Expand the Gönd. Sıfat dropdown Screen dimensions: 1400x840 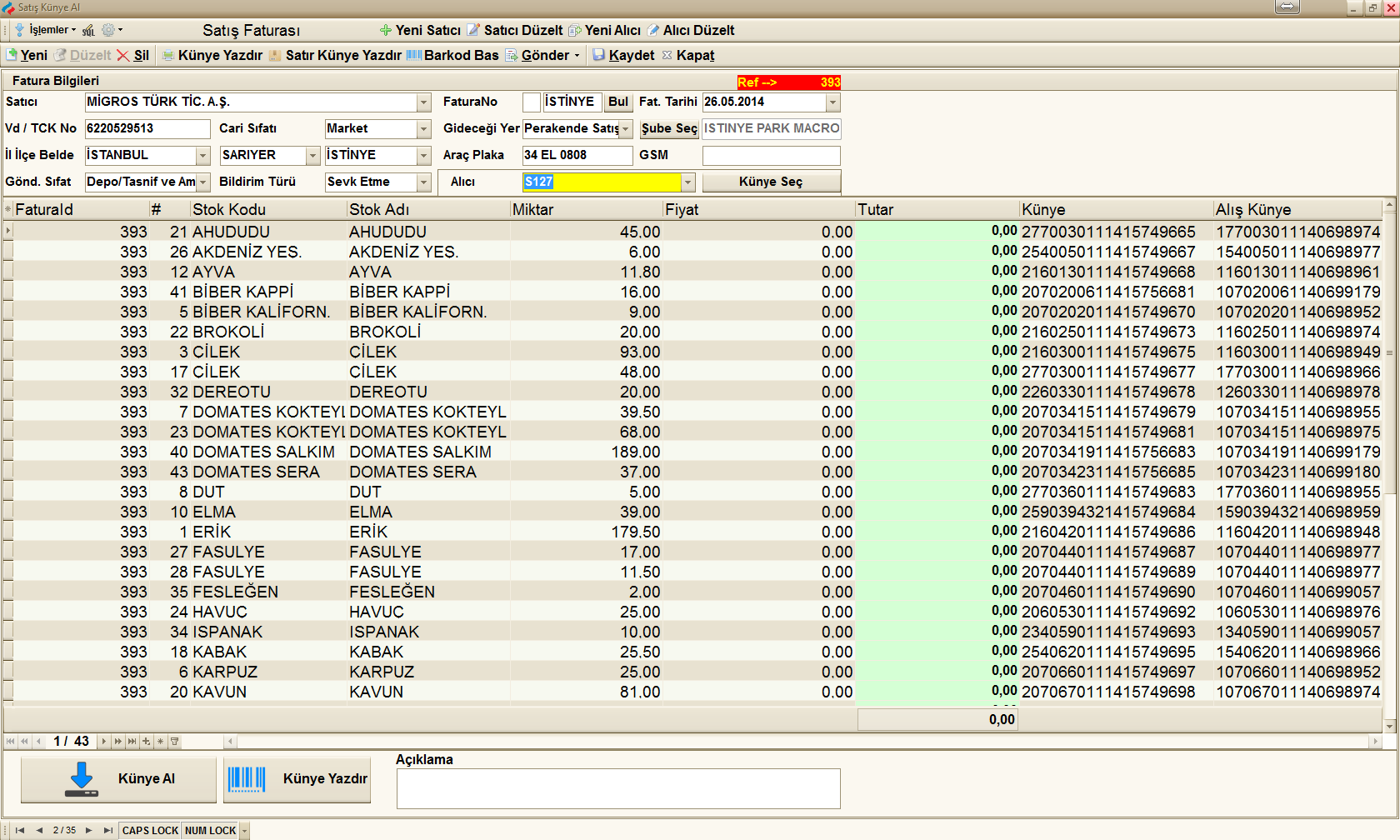click(202, 182)
